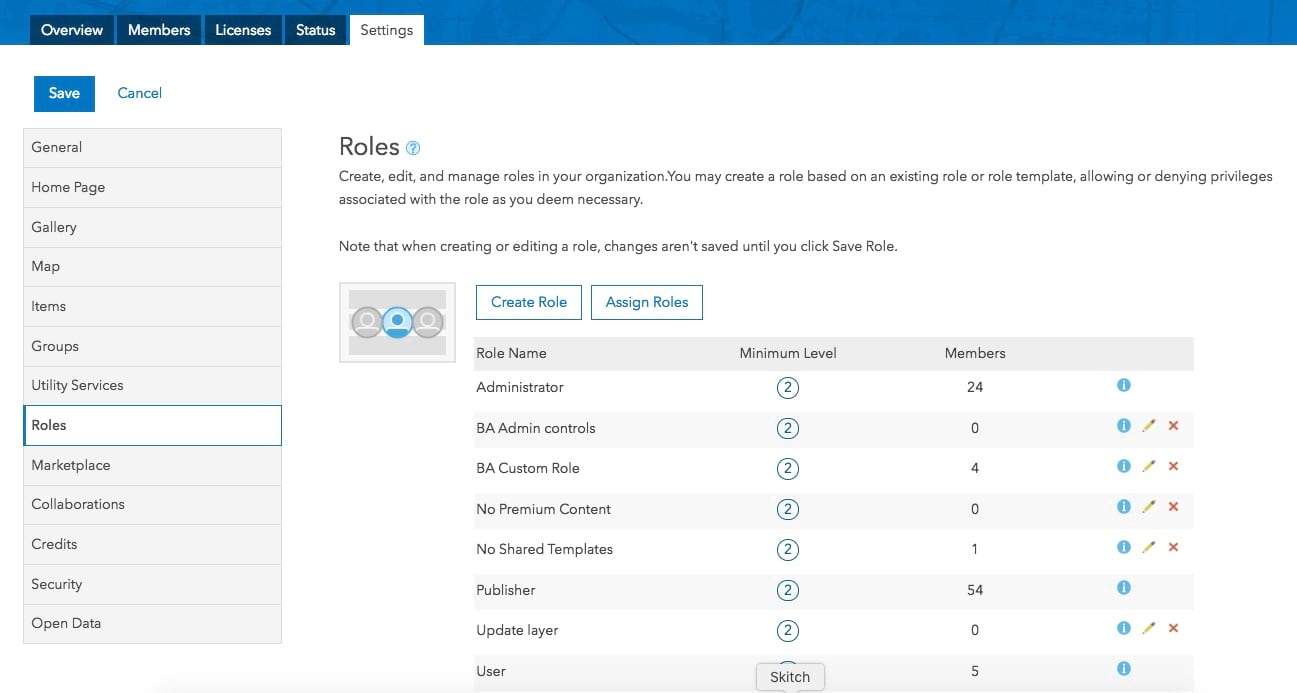View info for the Publisher role
The width and height of the screenshot is (1297, 693).
click(x=1123, y=588)
